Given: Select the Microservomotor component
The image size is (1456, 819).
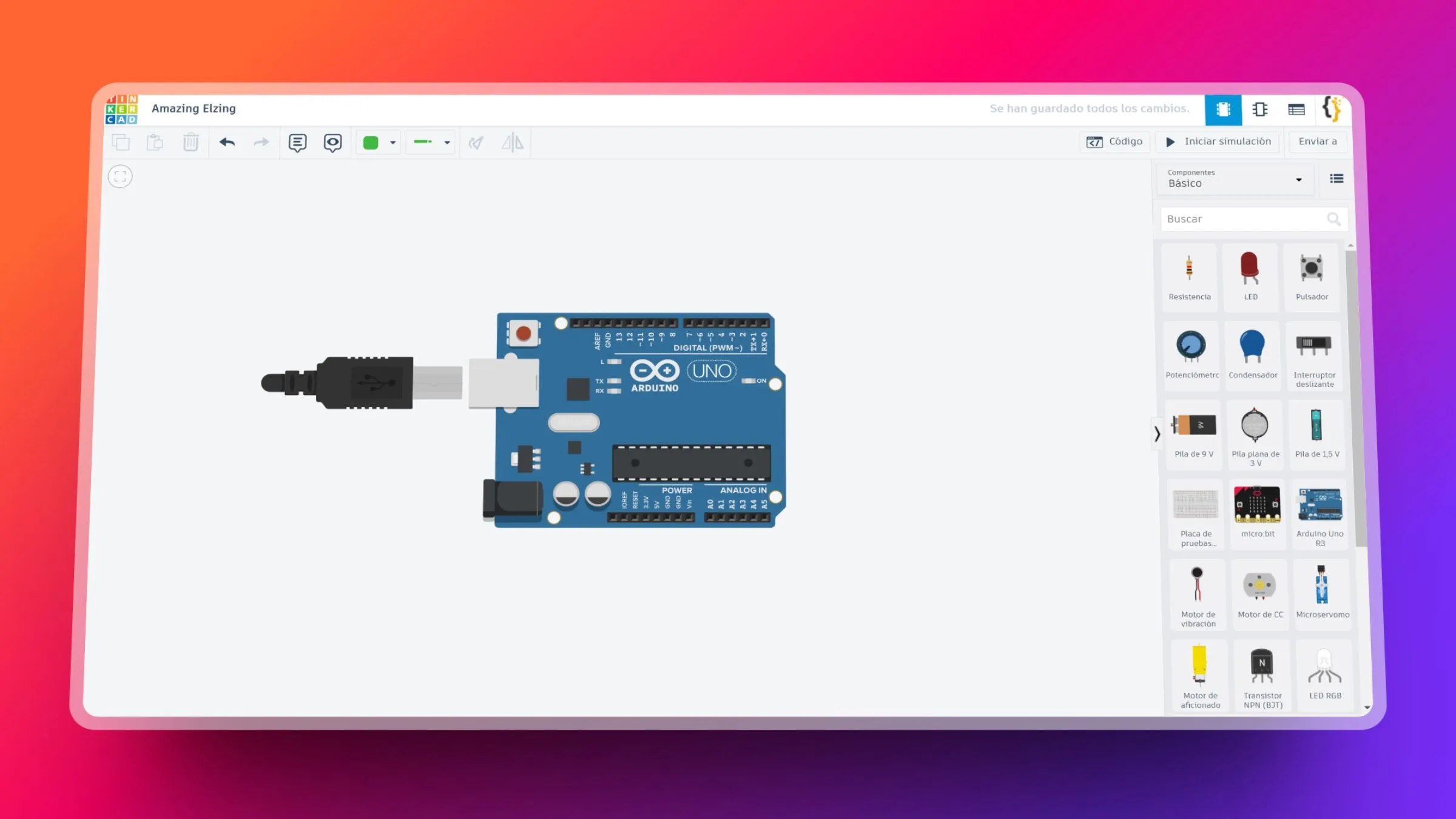Looking at the screenshot, I should [1323, 595].
